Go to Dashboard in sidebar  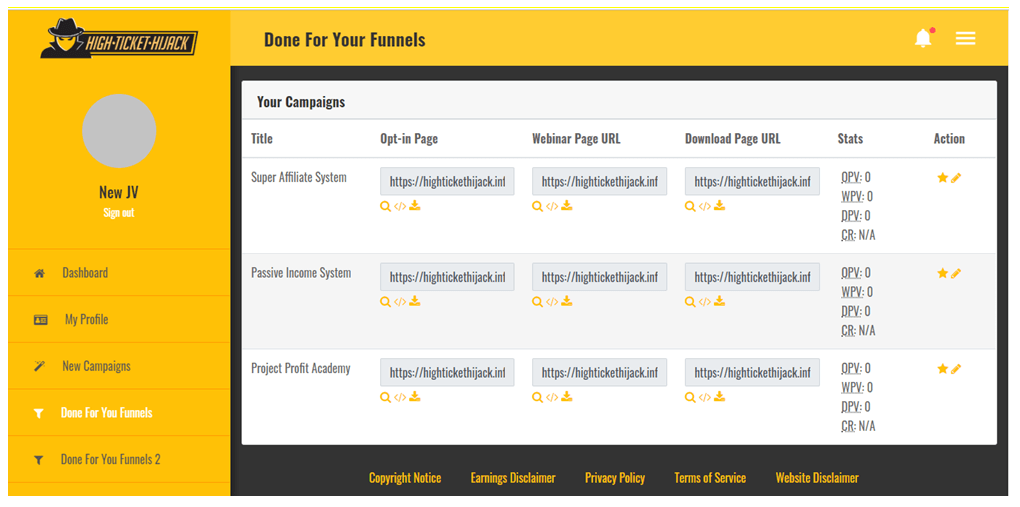119,273
